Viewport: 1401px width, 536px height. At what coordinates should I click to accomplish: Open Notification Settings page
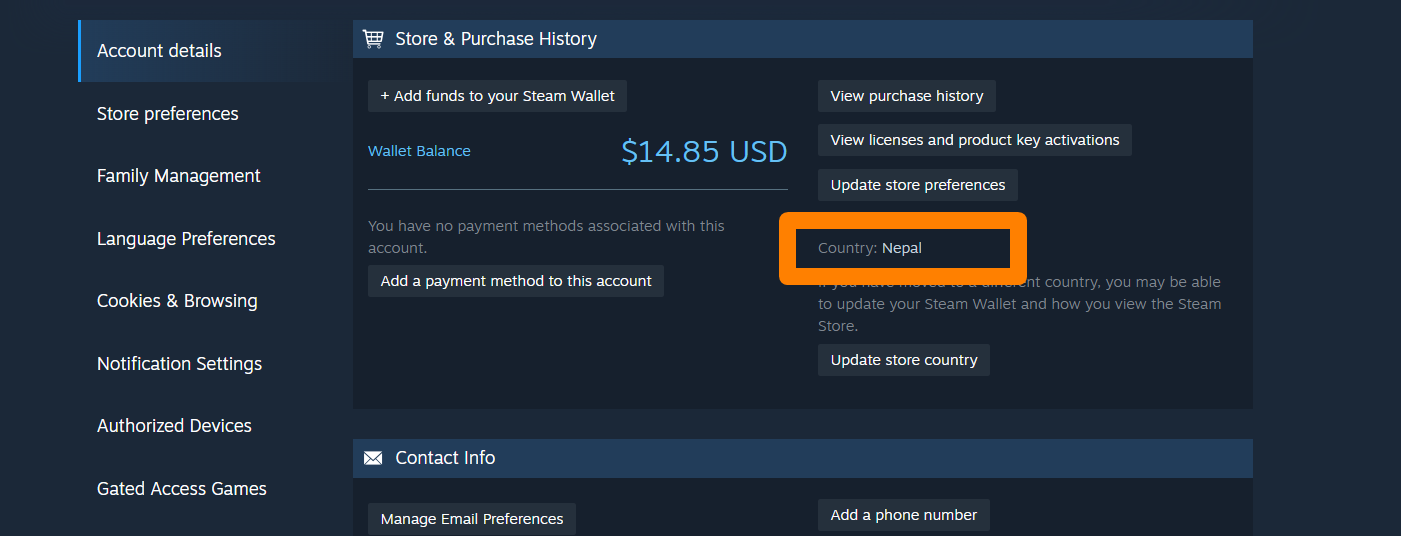click(x=179, y=364)
